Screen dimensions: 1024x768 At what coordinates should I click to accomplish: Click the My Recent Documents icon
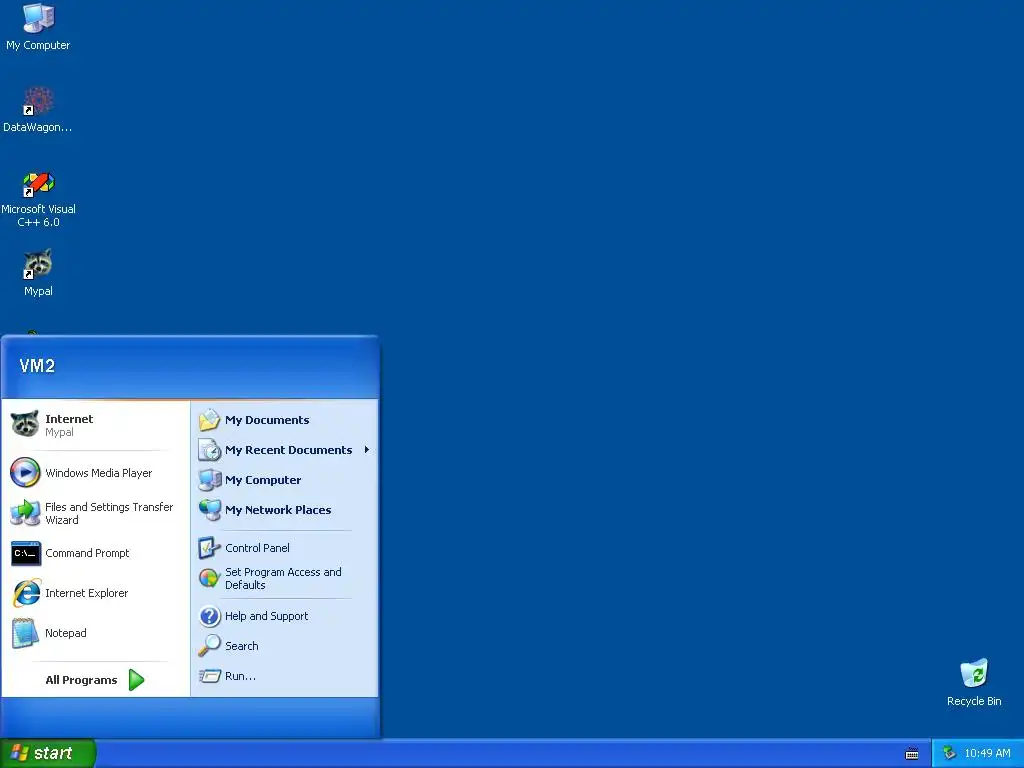(210, 450)
